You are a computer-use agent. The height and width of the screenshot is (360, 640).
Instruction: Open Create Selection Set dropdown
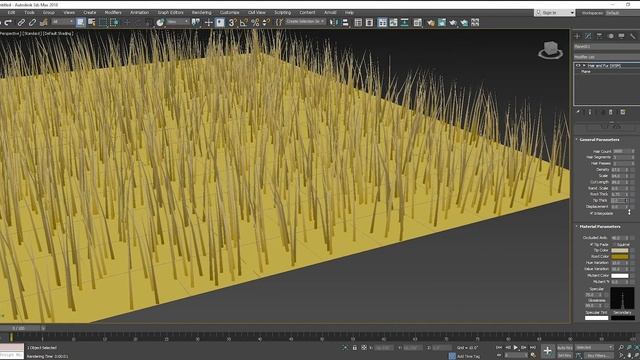pos(305,22)
